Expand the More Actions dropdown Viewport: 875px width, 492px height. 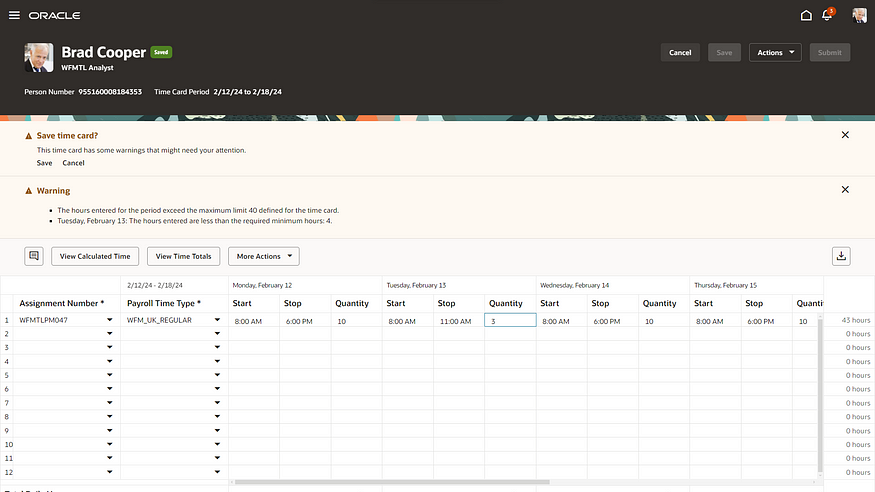coord(264,256)
